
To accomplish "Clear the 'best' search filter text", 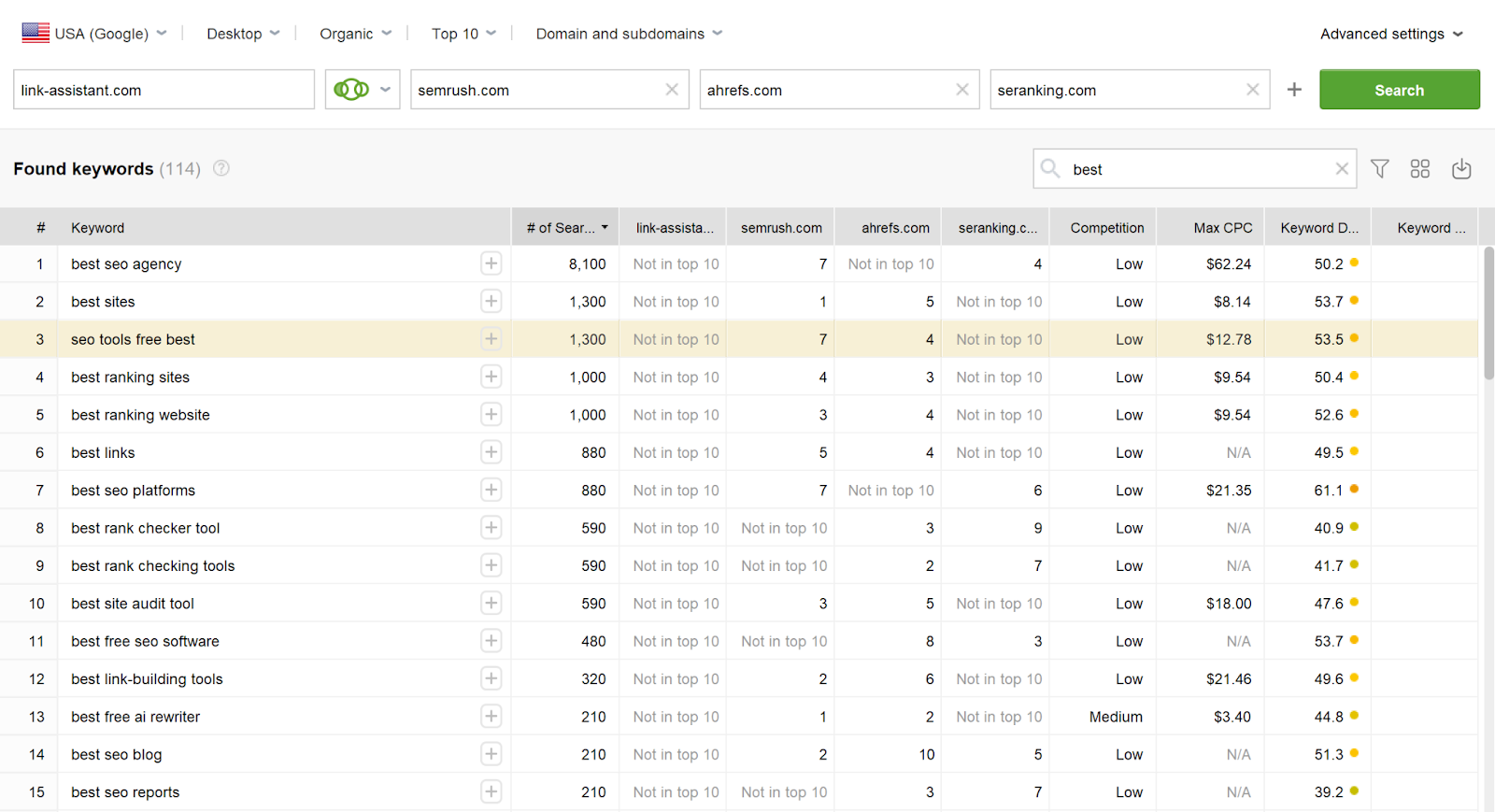I will click(x=1341, y=169).
